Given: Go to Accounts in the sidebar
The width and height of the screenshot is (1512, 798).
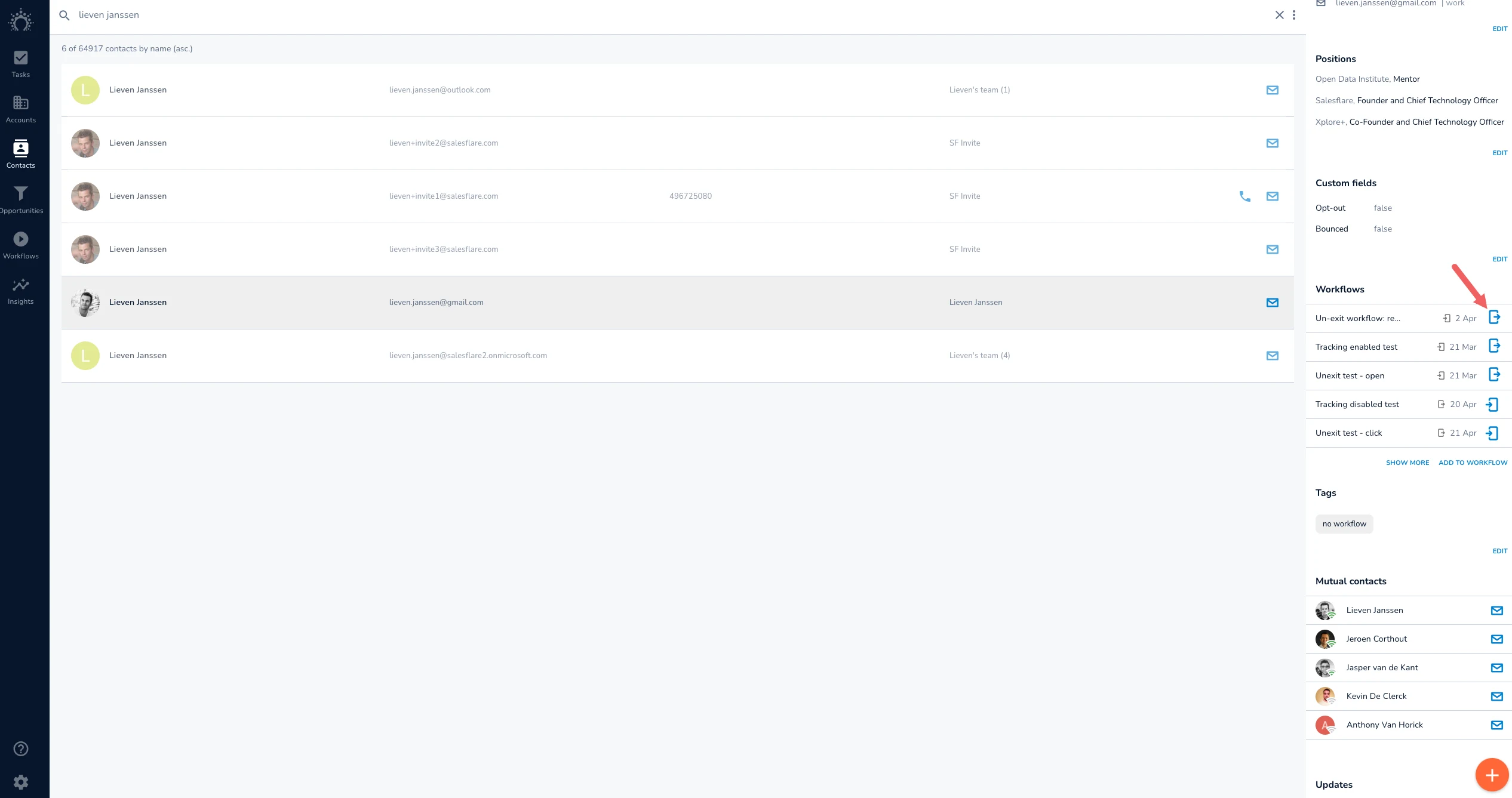Looking at the screenshot, I should coord(21,110).
